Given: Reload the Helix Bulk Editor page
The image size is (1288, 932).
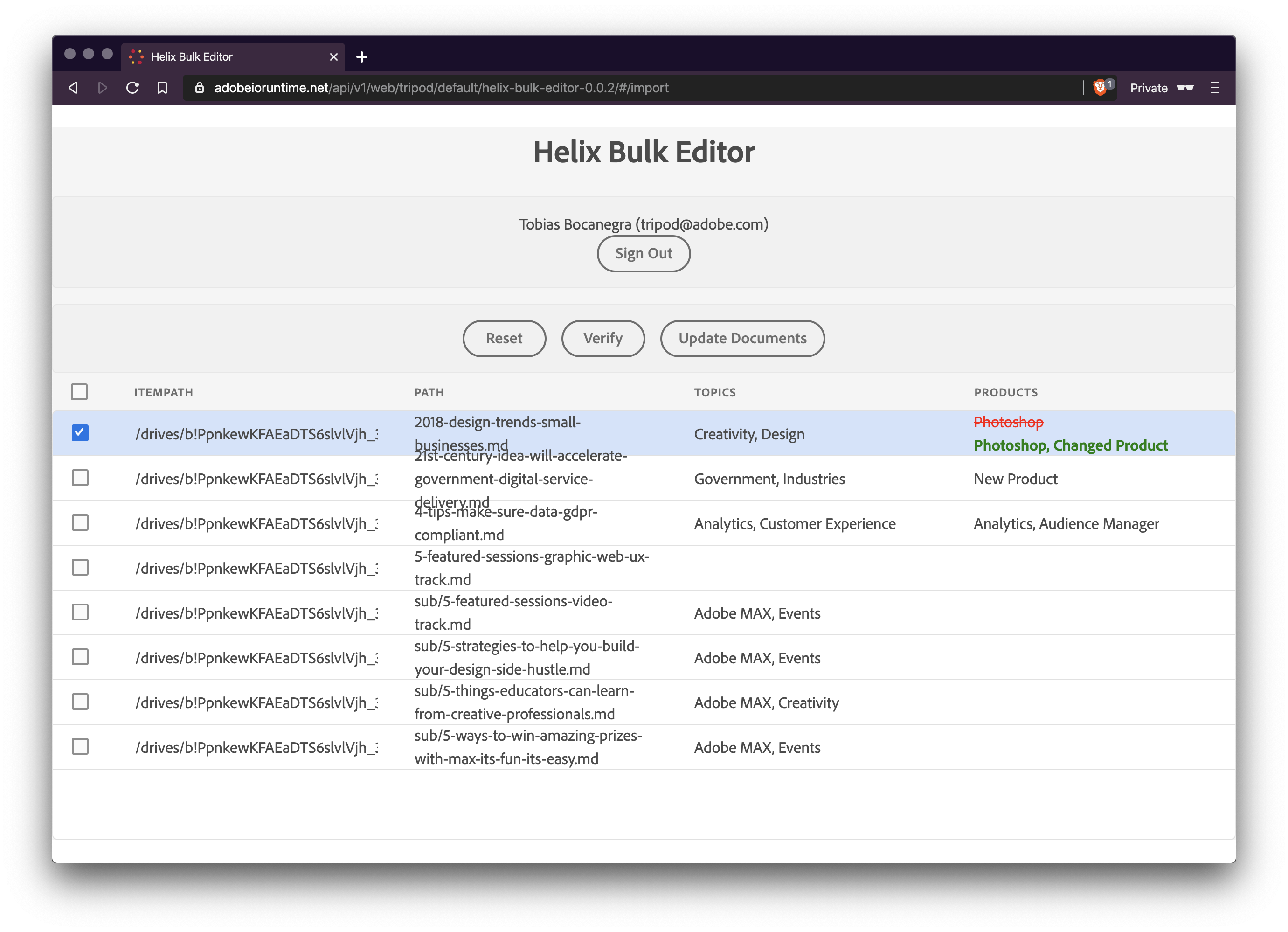Looking at the screenshot, I should click(x=133, y=88).
